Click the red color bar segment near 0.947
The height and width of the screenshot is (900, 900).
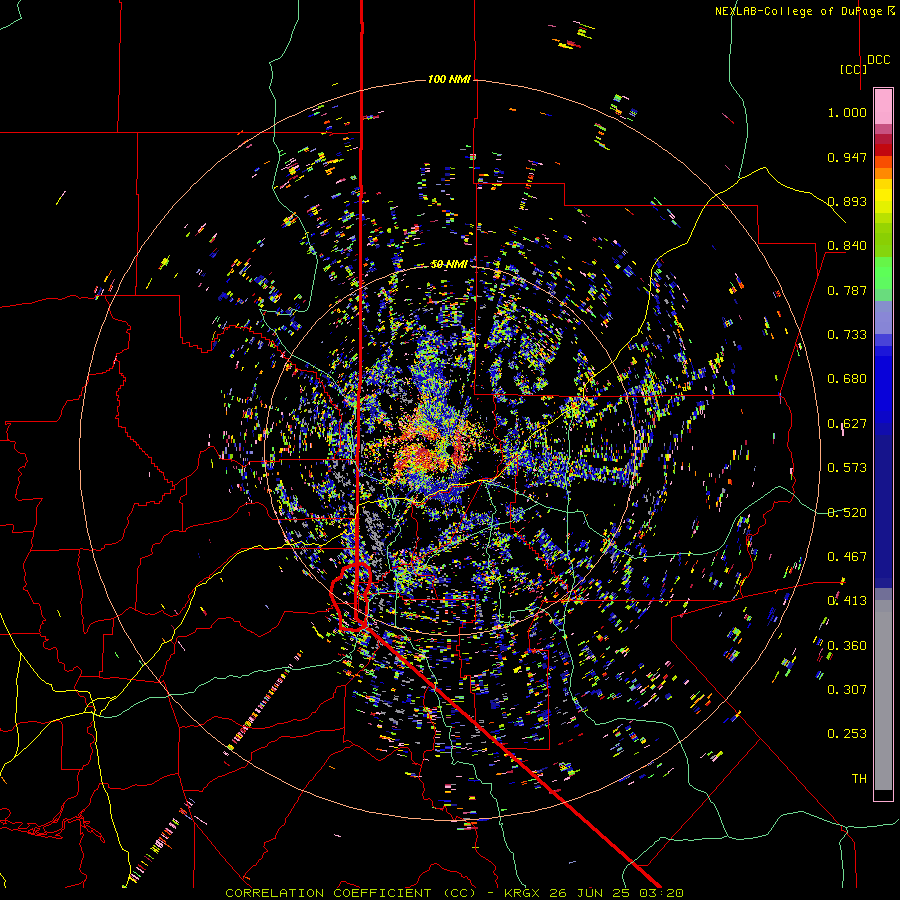(883, 150)
